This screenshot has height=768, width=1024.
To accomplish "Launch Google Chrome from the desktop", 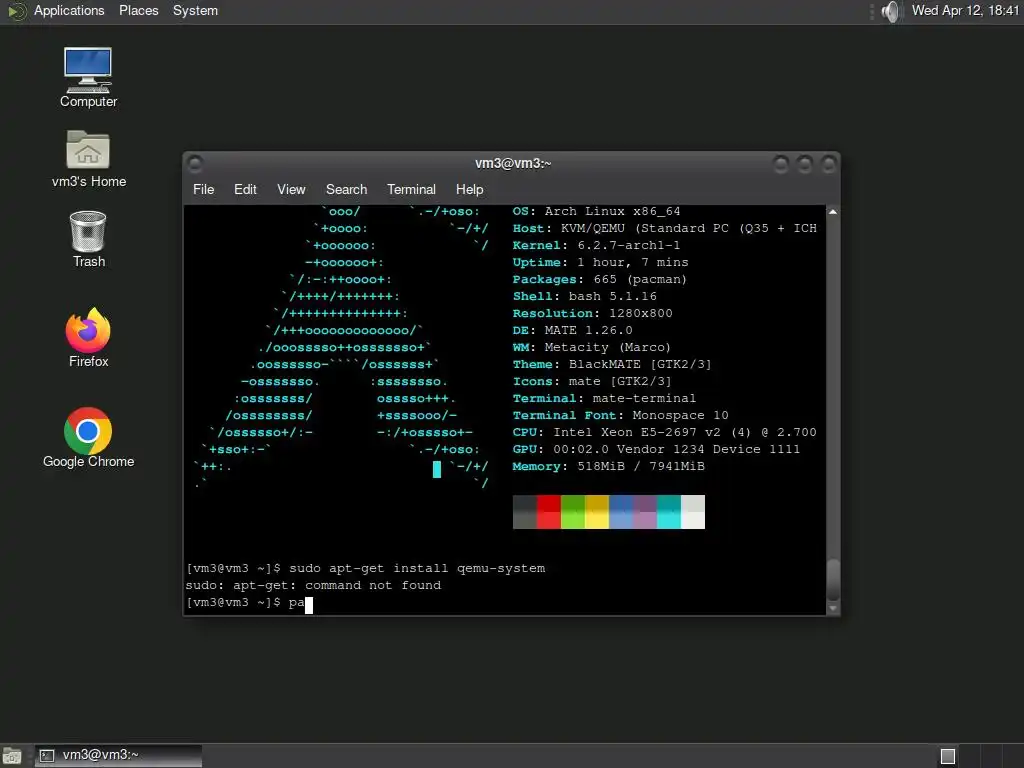I will coord(88,438).
